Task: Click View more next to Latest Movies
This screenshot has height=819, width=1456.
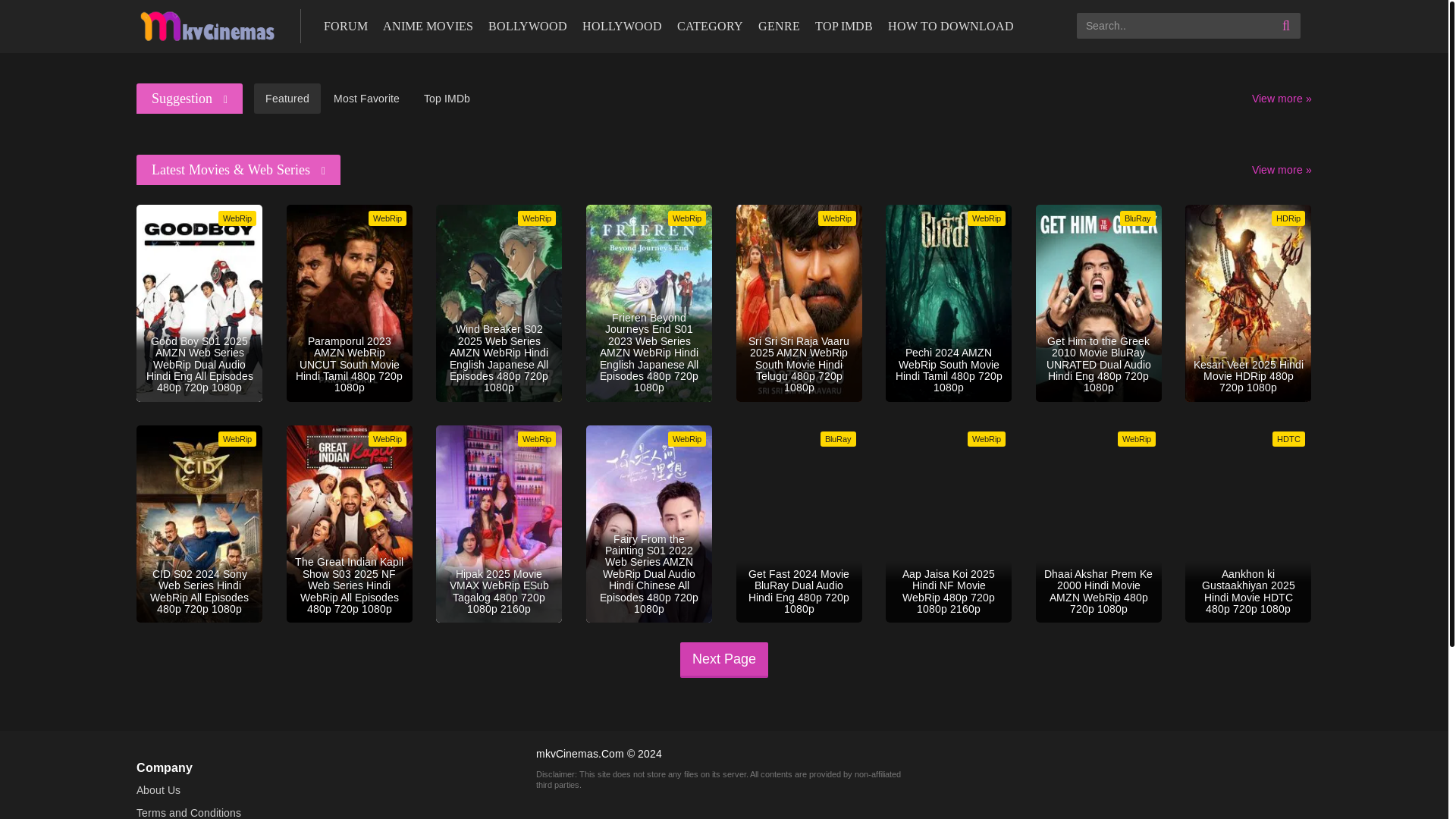Action: point(1282,170)
